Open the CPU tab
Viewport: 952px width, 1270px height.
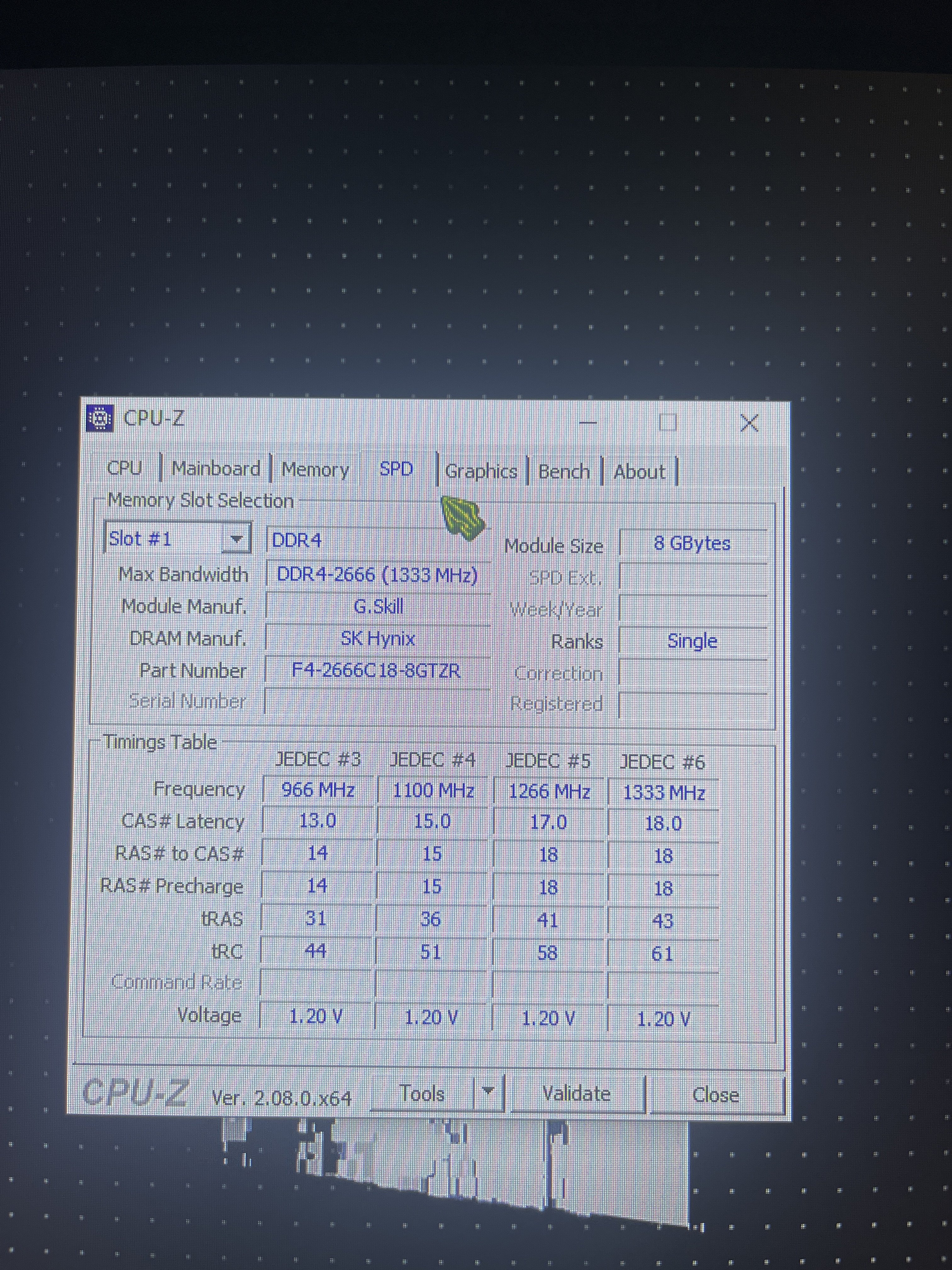[124, 468]
